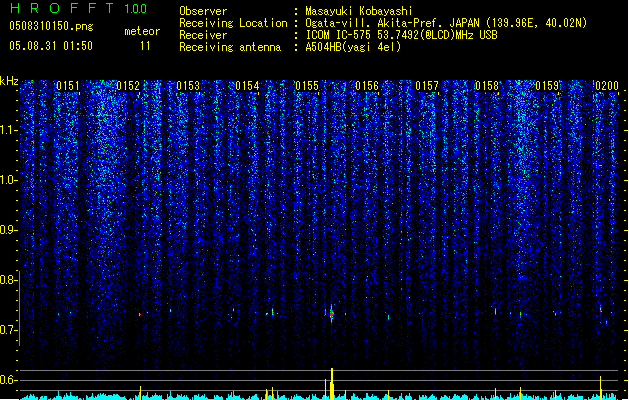This screenshot has height=400, width=629.
Task: Click the 0152 time marker
Action: coord(128,86)
